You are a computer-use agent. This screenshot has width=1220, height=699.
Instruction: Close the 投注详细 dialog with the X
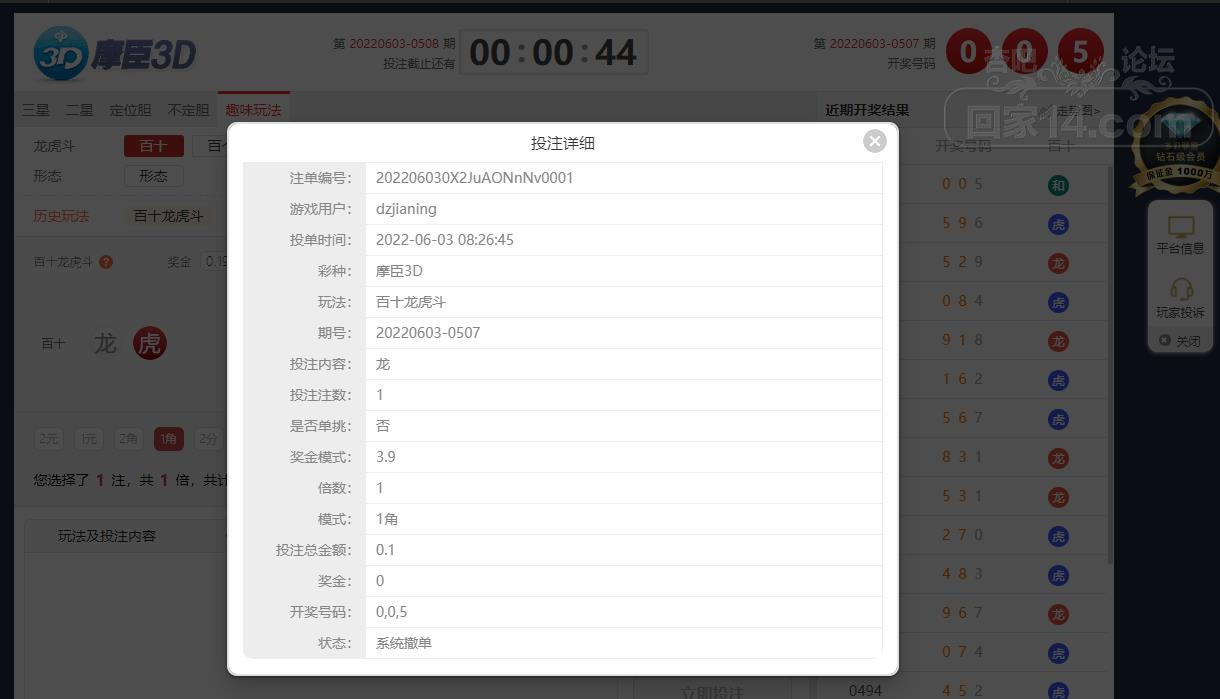coord(875,141)
